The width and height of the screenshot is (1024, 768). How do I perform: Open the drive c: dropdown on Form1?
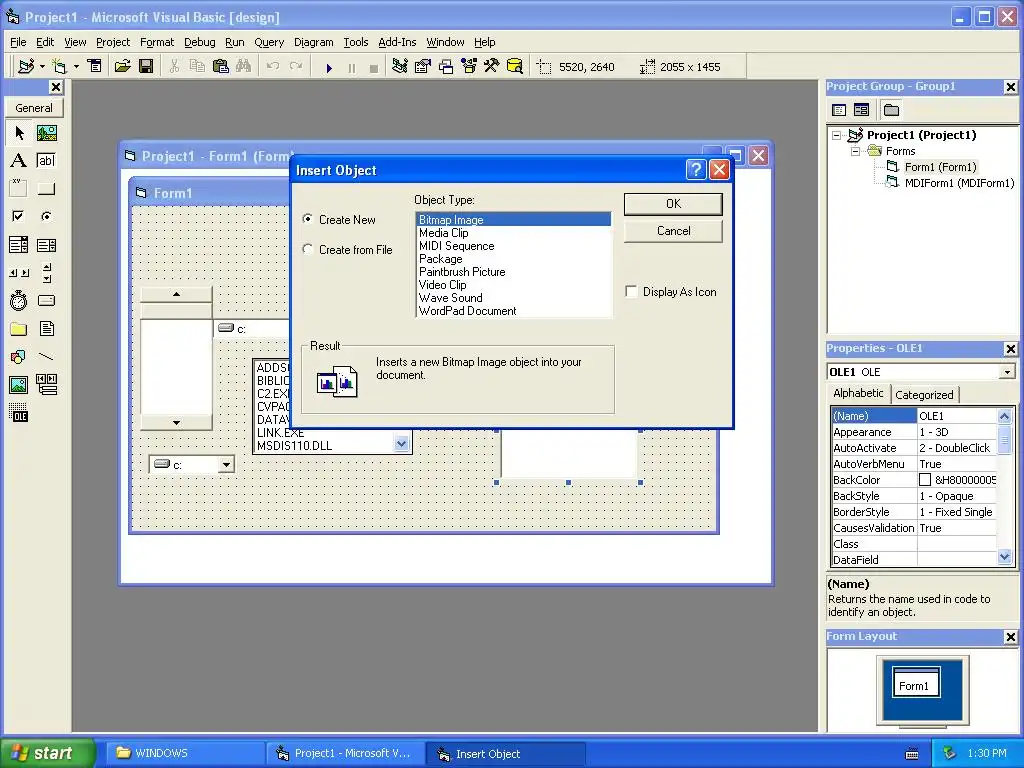226,465
